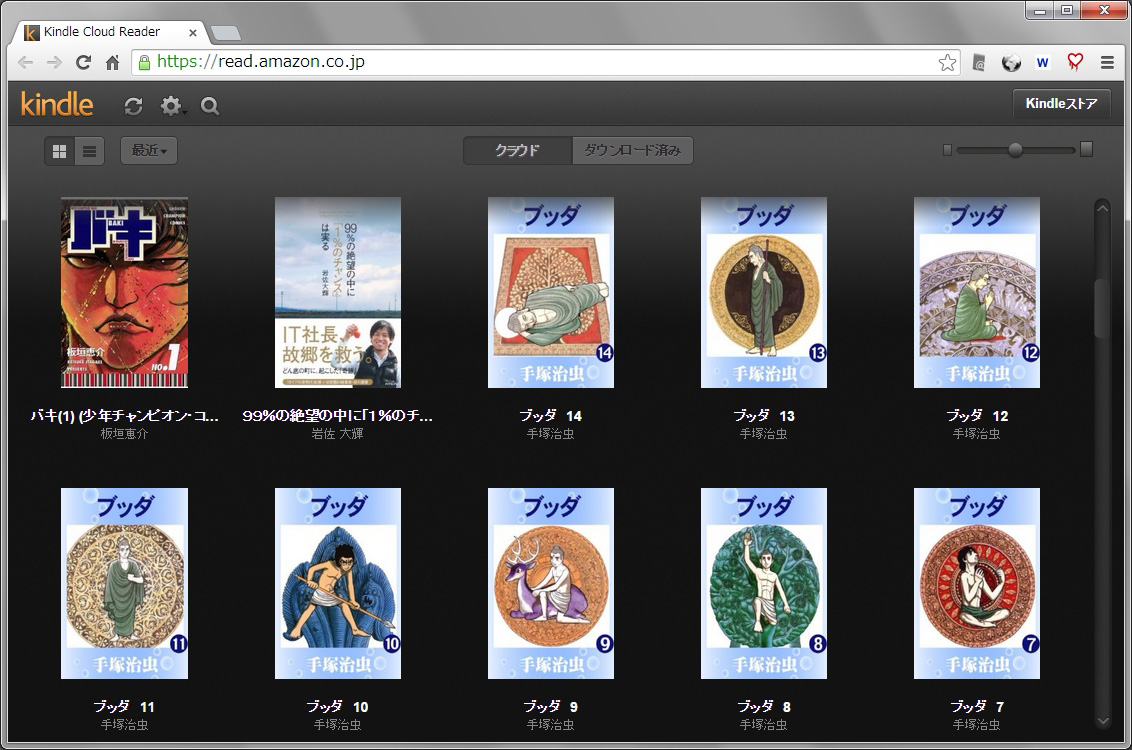Viewport: 1132px width, 750px height.
Task: Switch to list view
Action: click(90, 151)
